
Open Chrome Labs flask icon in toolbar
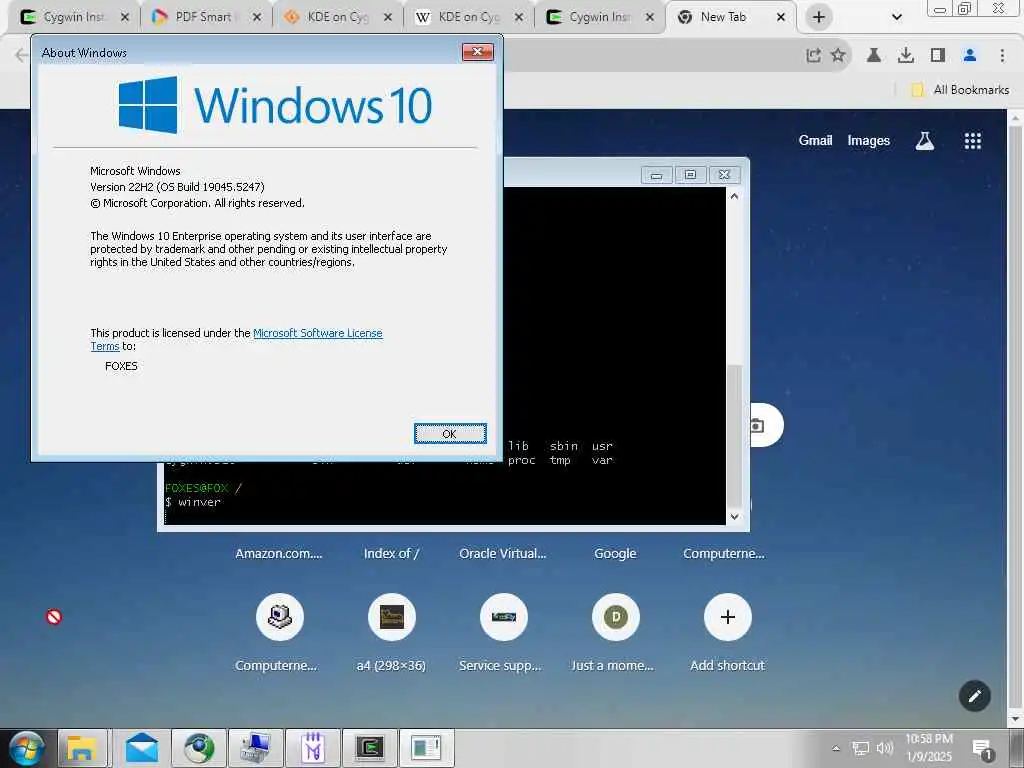pos(874,56)
